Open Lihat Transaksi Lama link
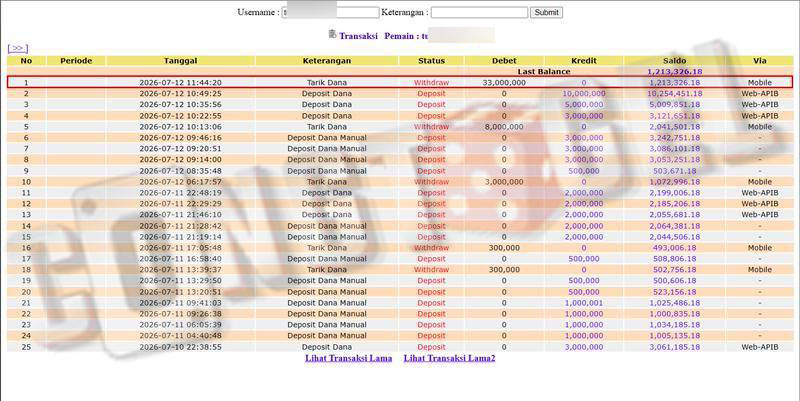Screen dimensions: 800x401 tap(348, 358)
